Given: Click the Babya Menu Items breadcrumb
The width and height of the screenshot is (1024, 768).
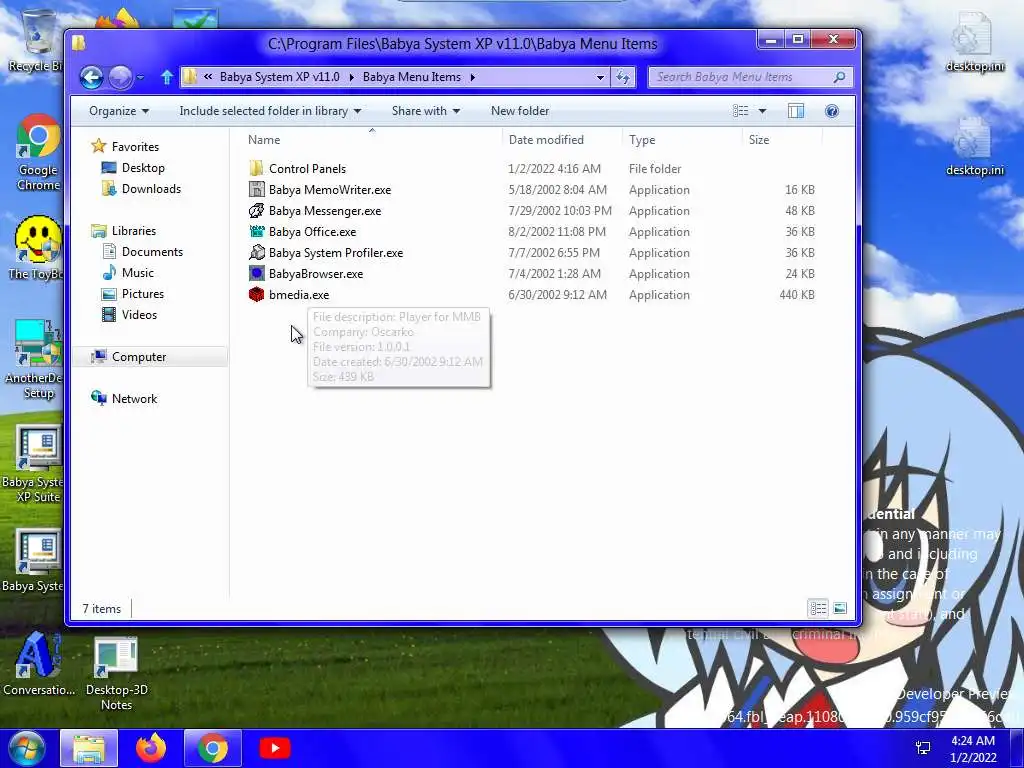Looking at the screenshot, I should (x=411, y=77).
